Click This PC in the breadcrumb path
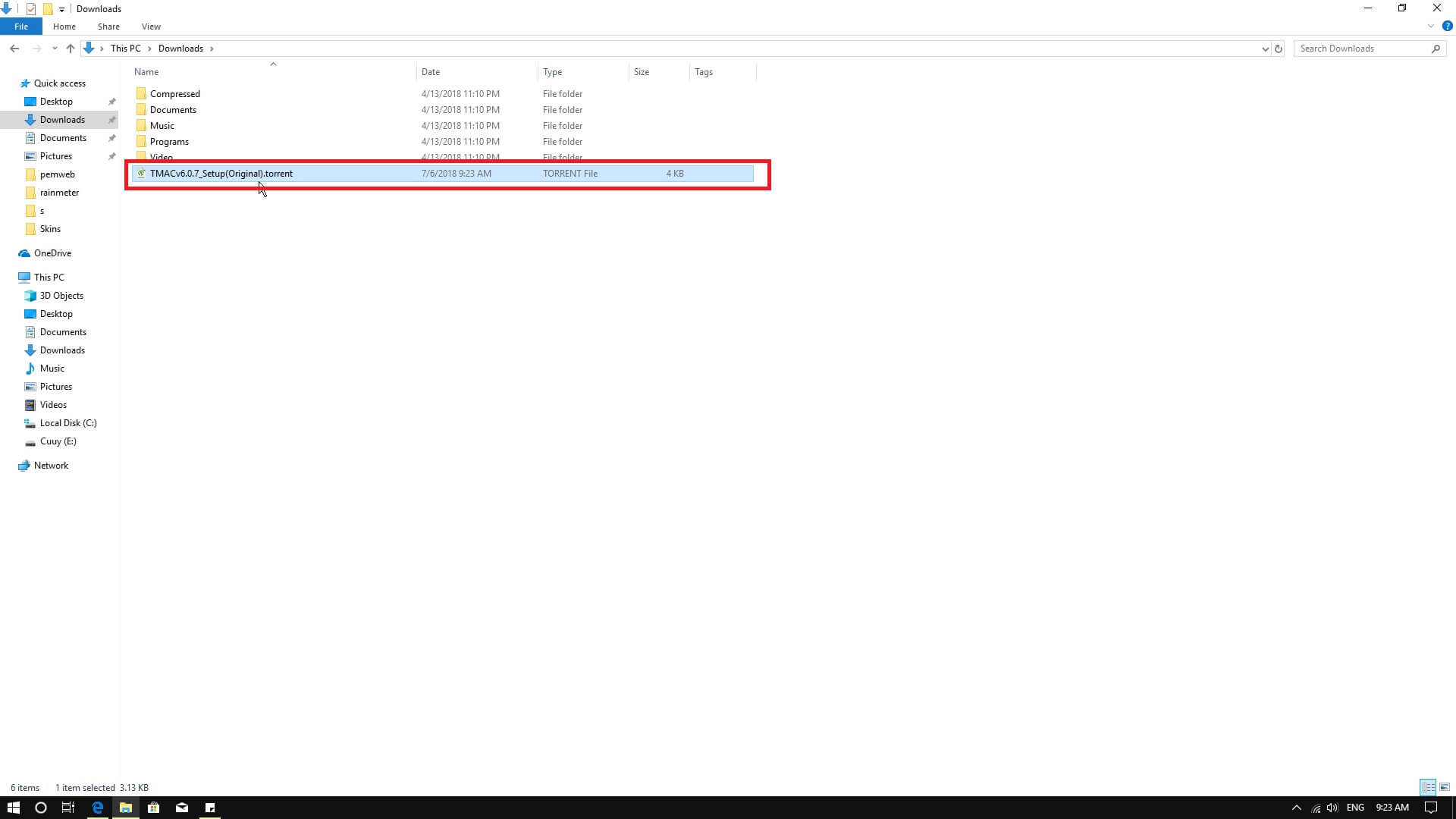This screenshot has width=1456, height=819. [x=125, y=49]
